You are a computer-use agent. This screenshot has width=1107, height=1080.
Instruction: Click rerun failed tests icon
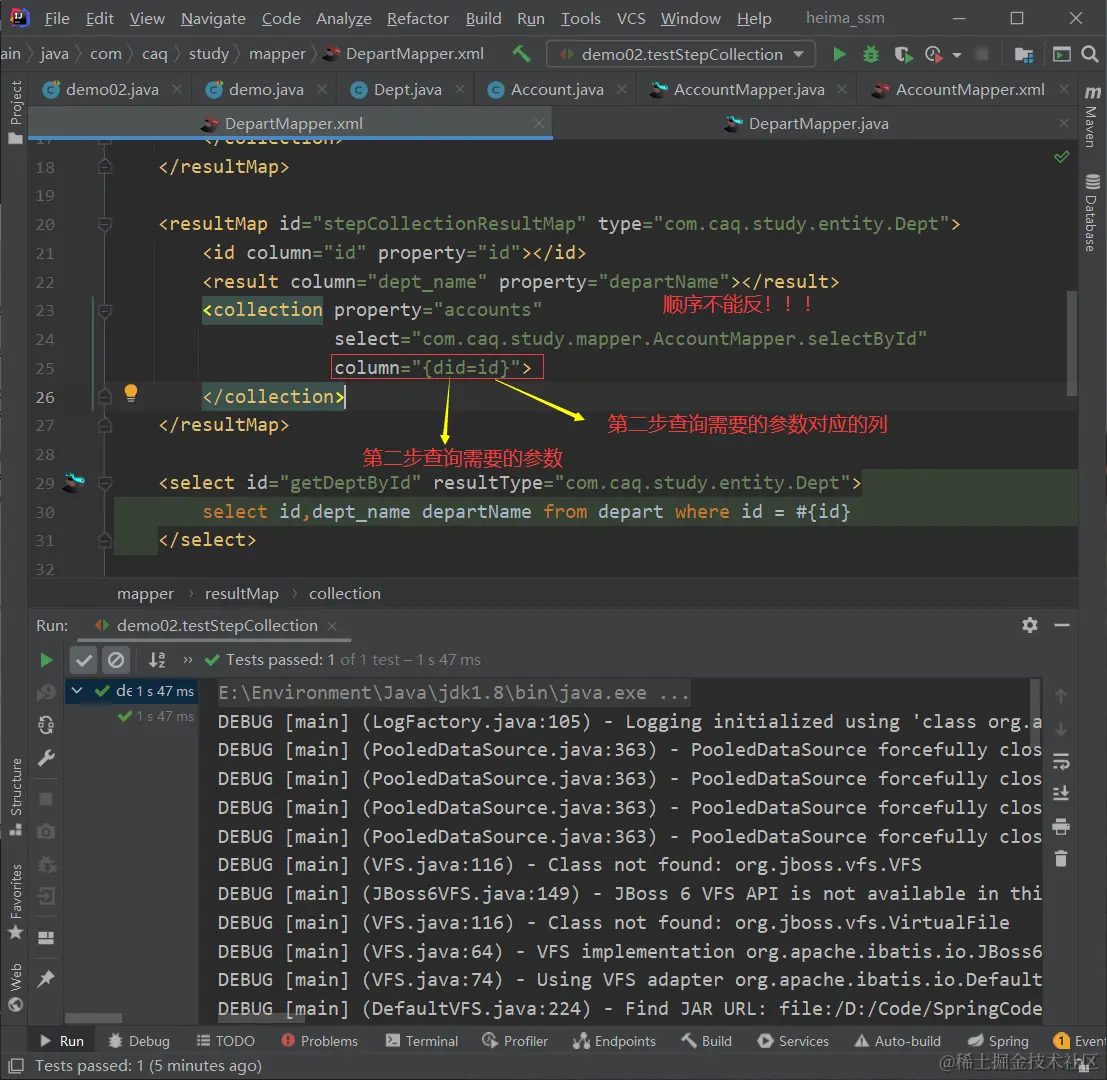47,692
